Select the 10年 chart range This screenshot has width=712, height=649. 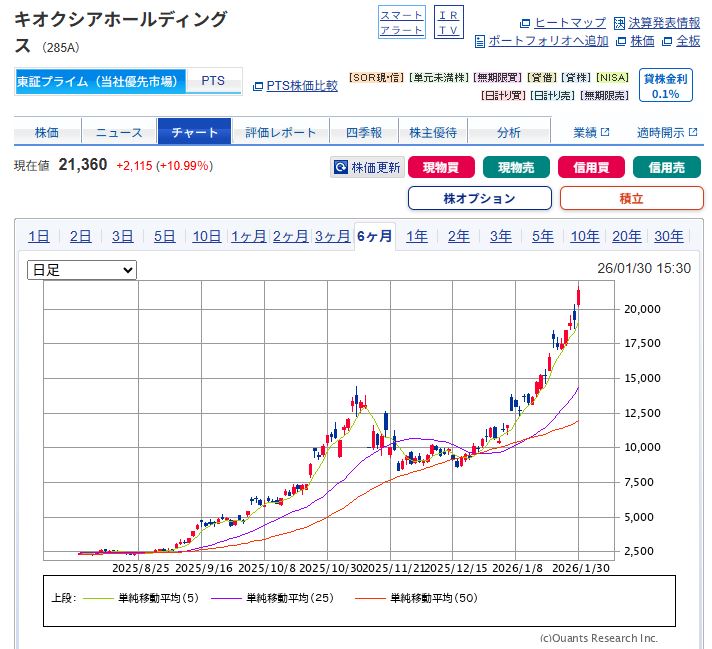(x=584, y=237)
